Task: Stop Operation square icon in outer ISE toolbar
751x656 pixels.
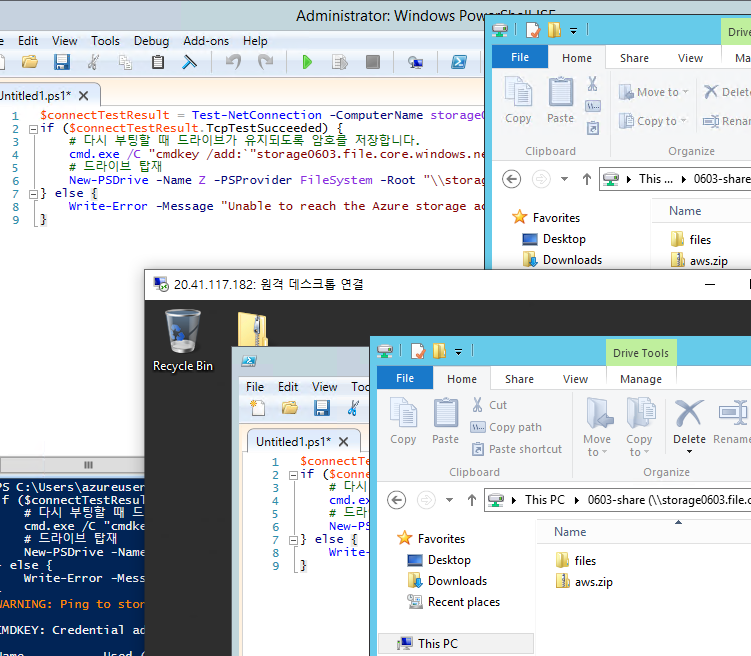Action: [x=373, y=62]
